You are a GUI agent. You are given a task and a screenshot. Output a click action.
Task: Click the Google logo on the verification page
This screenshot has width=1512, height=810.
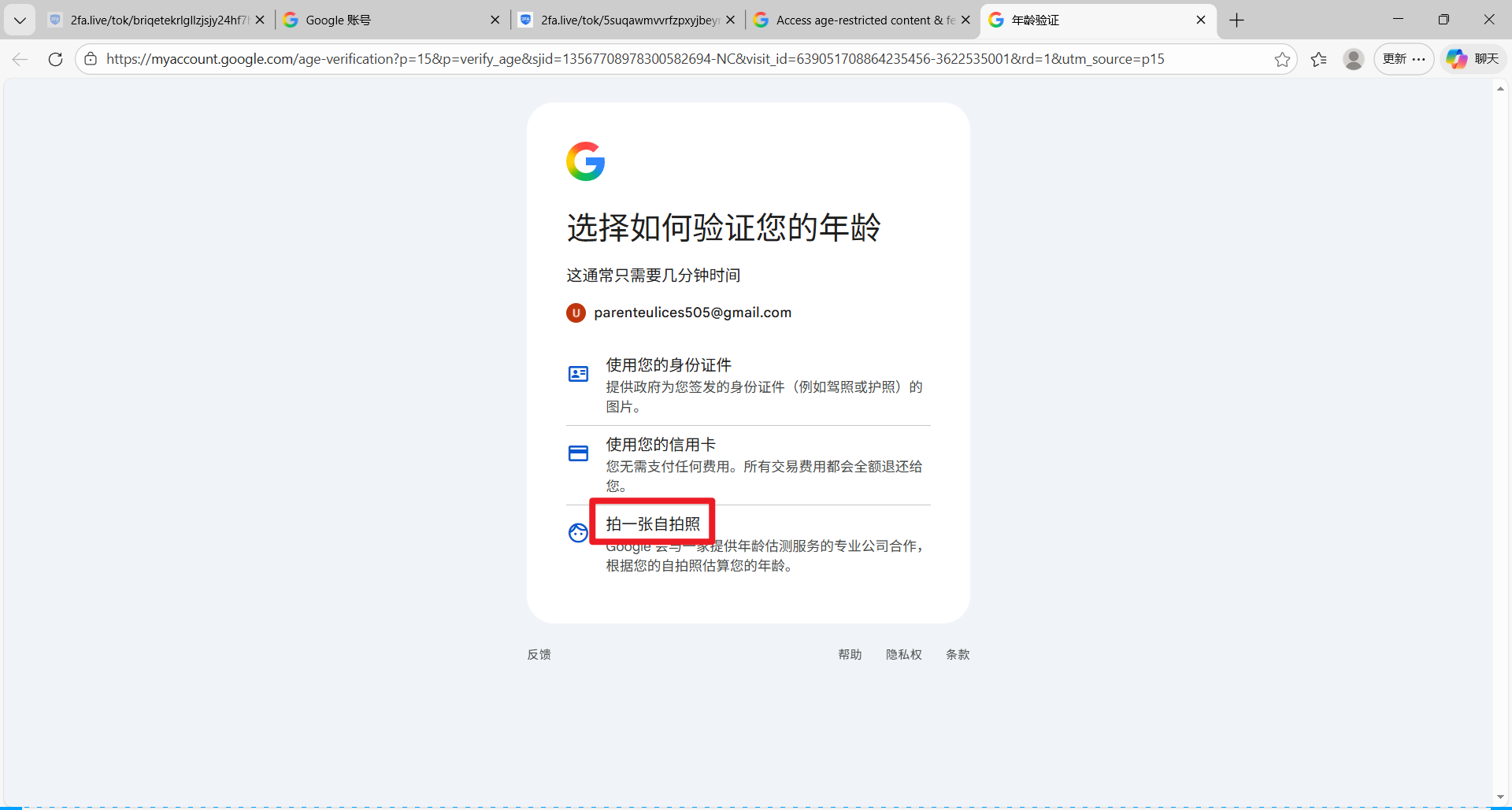click(585, 161)
